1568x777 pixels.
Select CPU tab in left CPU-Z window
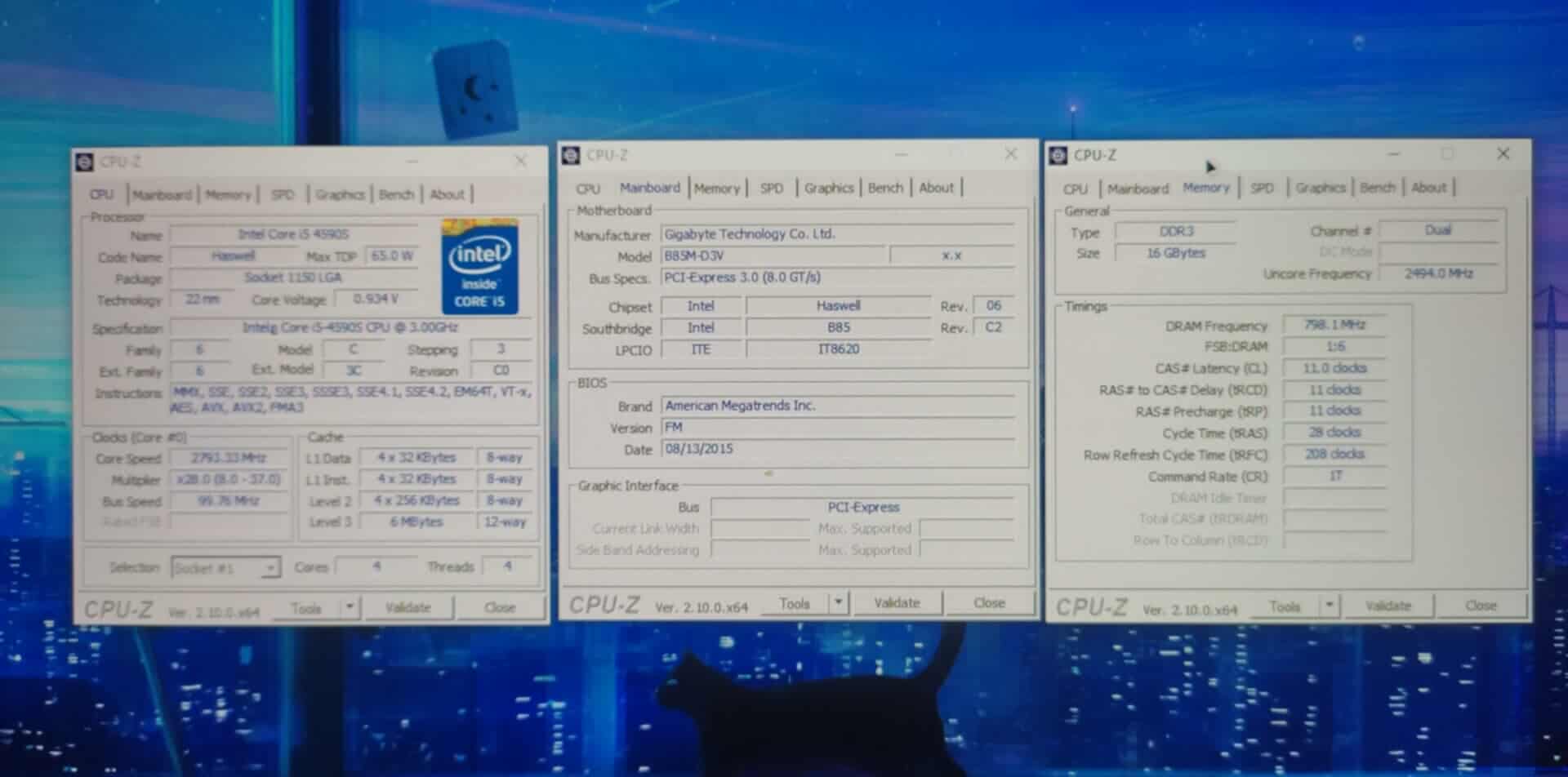click(x=102, y=194)
